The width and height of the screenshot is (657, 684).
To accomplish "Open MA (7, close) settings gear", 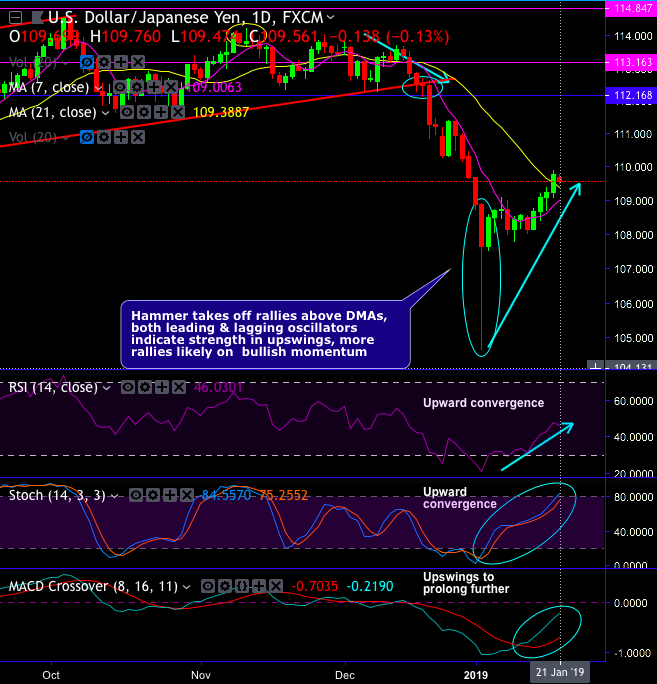I will pyautogui.click(x=137, y=87).
